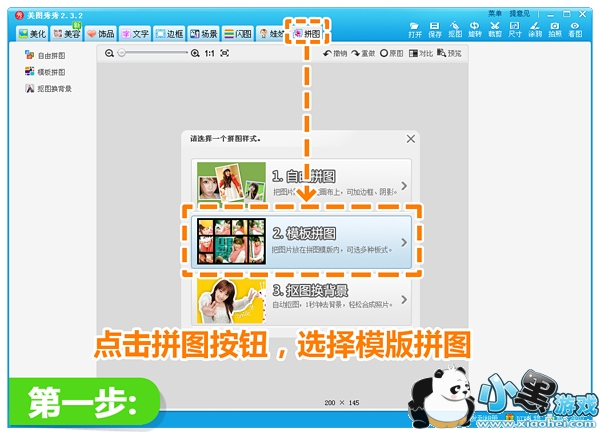
Task: Open the 尺寸 (resize) tool
Action: pyautogui.click(x=515, y=30)
